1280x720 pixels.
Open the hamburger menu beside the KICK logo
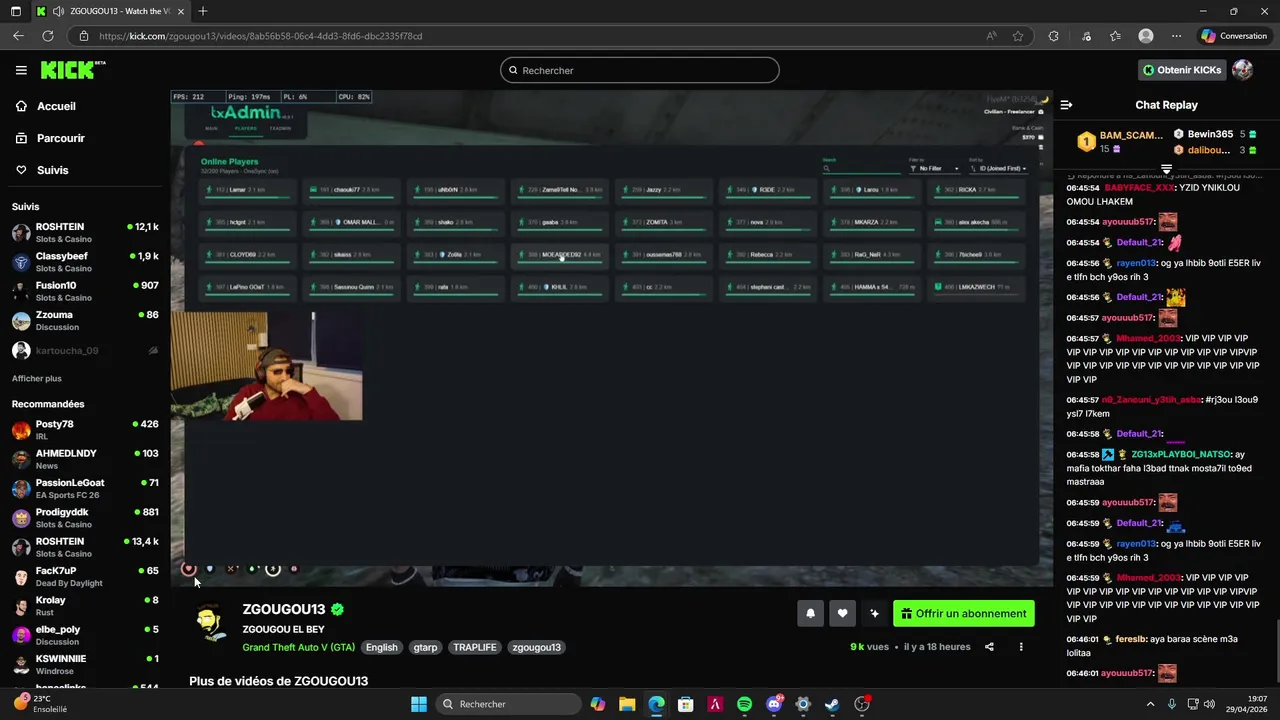21,70
